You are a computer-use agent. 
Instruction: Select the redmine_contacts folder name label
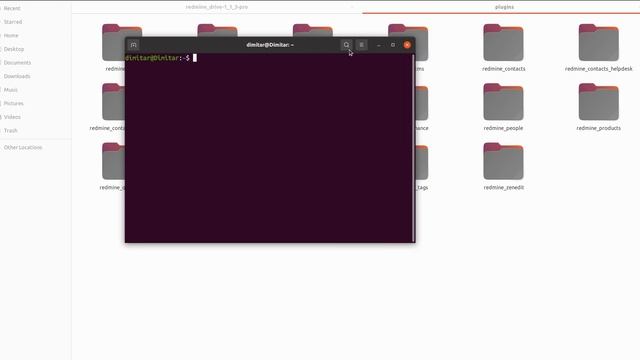coord(504,69)
